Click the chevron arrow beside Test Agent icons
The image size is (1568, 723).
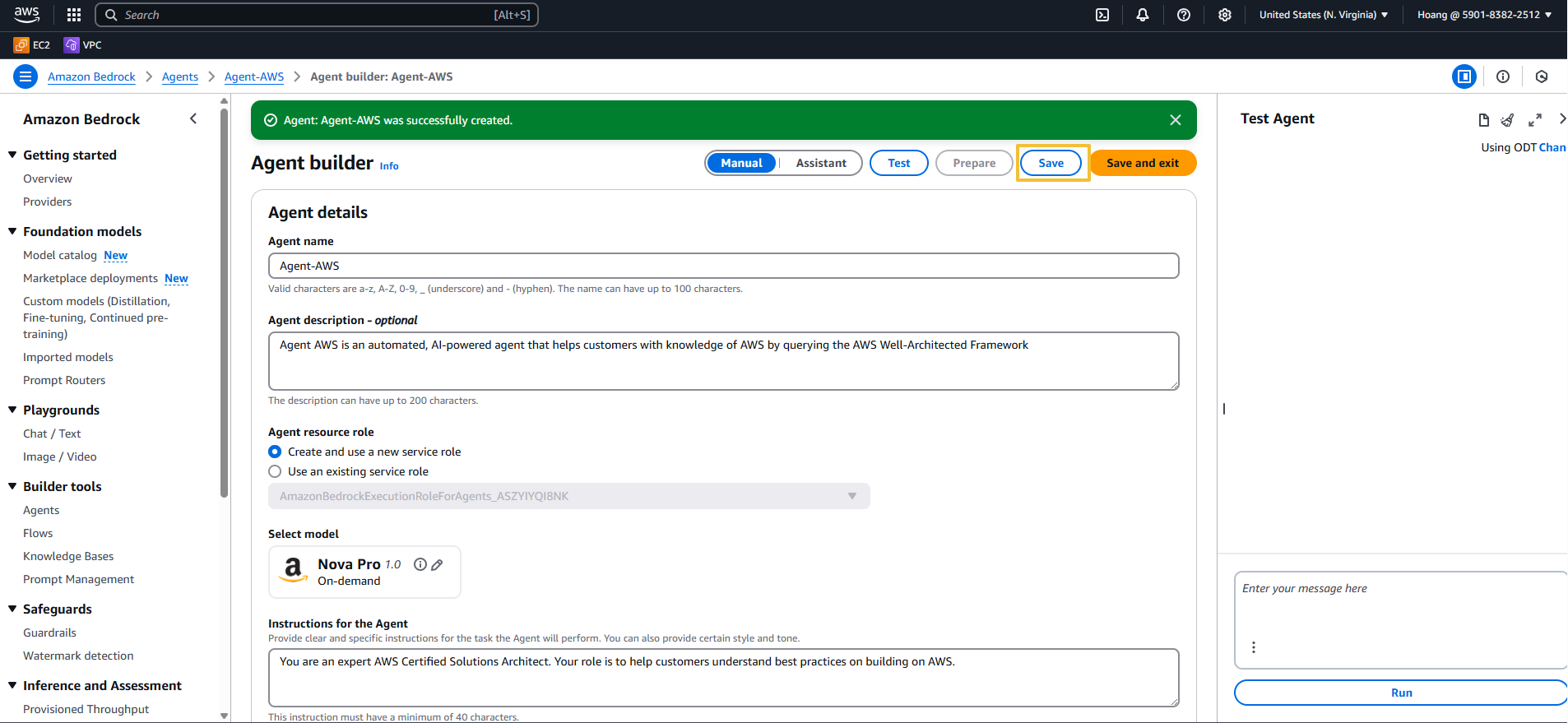[1562, 119]
